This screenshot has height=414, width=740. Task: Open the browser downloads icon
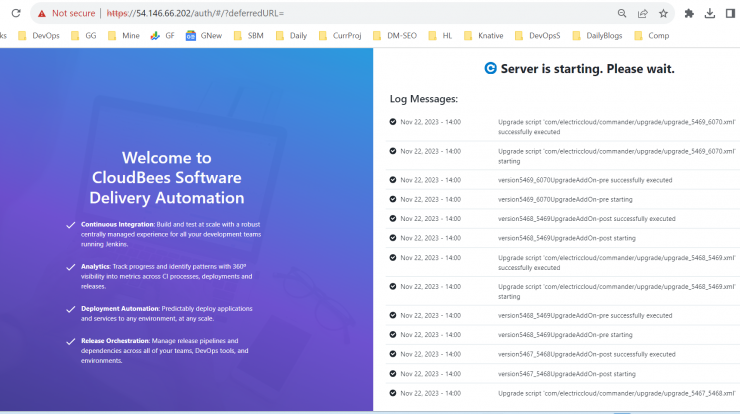click(x=710, y=14)
